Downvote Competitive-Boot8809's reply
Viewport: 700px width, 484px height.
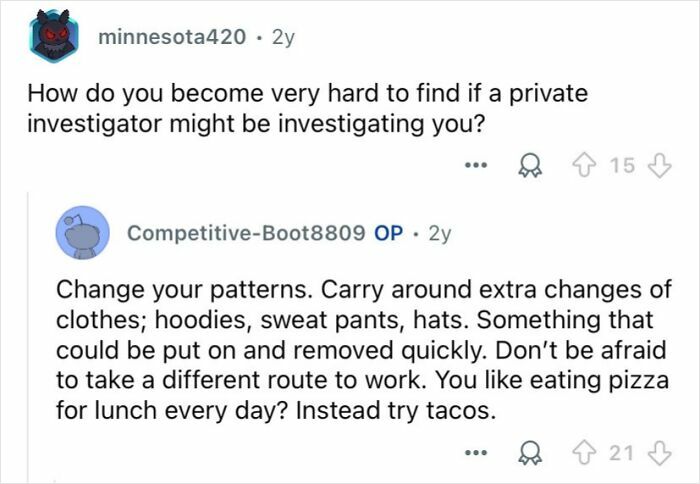(x=659, y=454)
